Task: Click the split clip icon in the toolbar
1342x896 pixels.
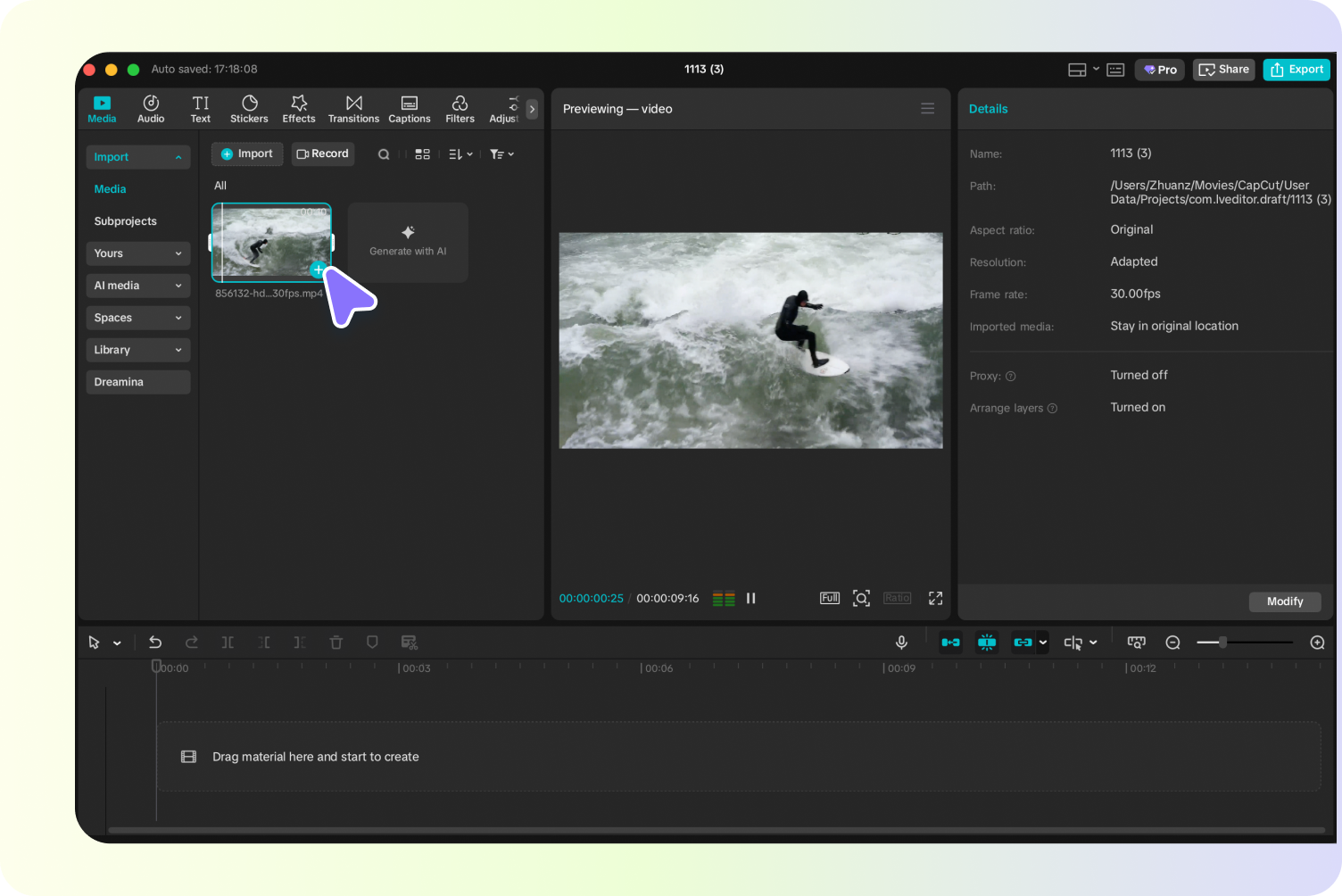Action: (x=228, y=642)
